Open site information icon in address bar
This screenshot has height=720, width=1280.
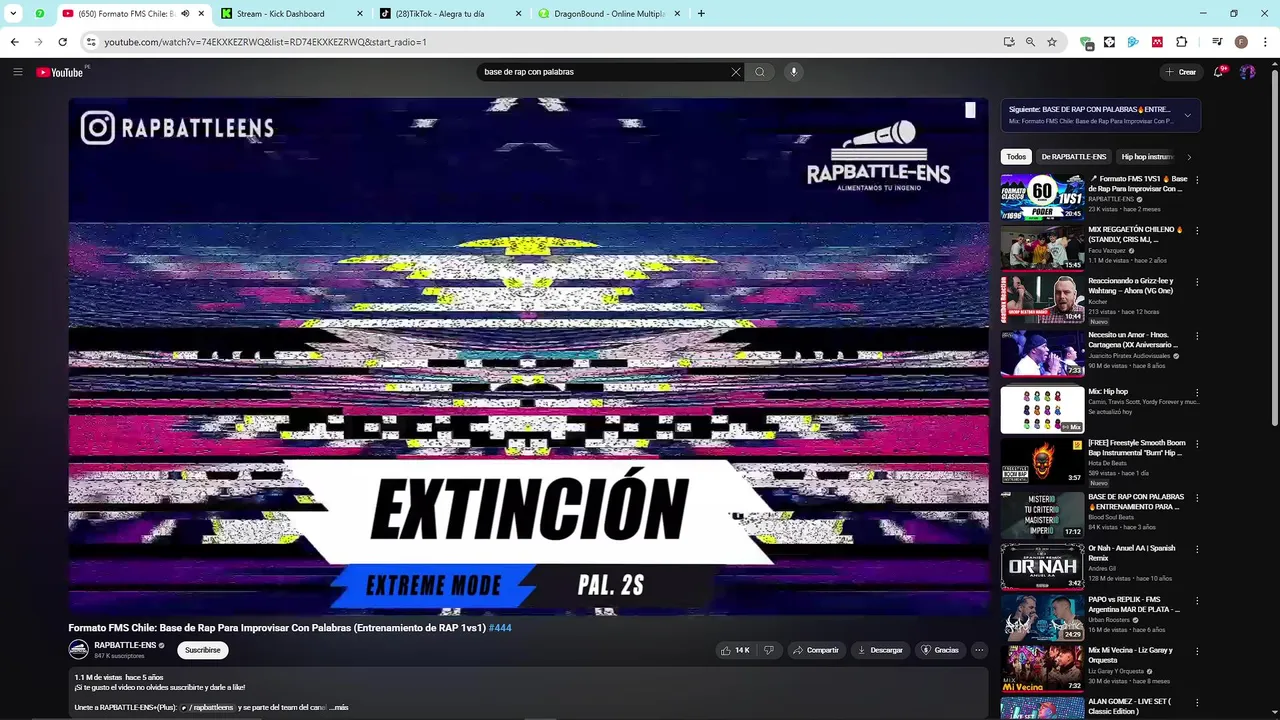pyautogui.click(x=91, y=42)
